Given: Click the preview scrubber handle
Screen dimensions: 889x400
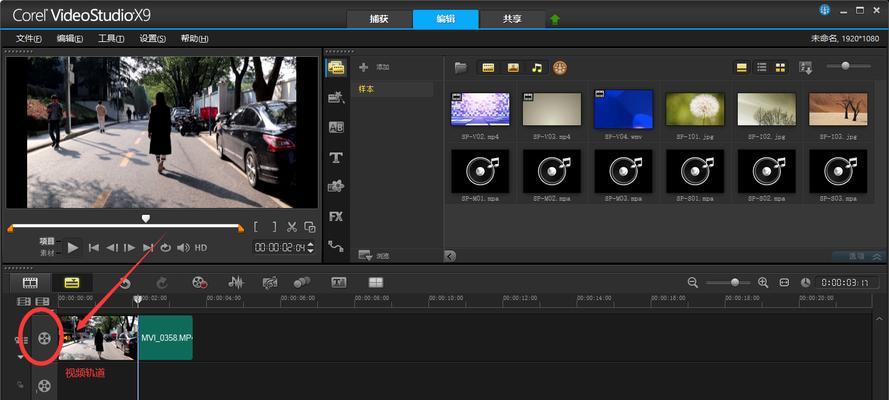Looking at the screenshot, I should pyautogui.click(x=146, y=218).
